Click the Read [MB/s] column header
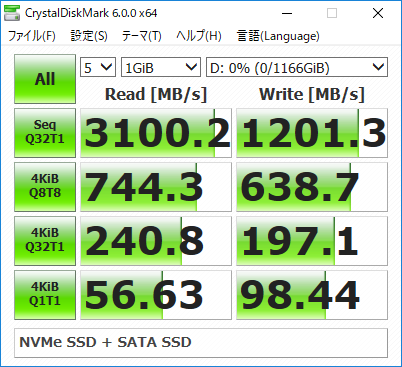Image resolution: width=402 pixels, height=367 pixels. click(156, 94)
